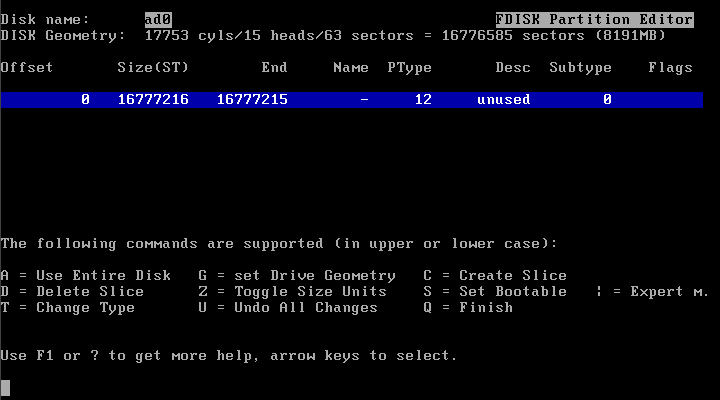Click the blinking cursor block at bottom

pyautogui.click(x=5, y=388)
